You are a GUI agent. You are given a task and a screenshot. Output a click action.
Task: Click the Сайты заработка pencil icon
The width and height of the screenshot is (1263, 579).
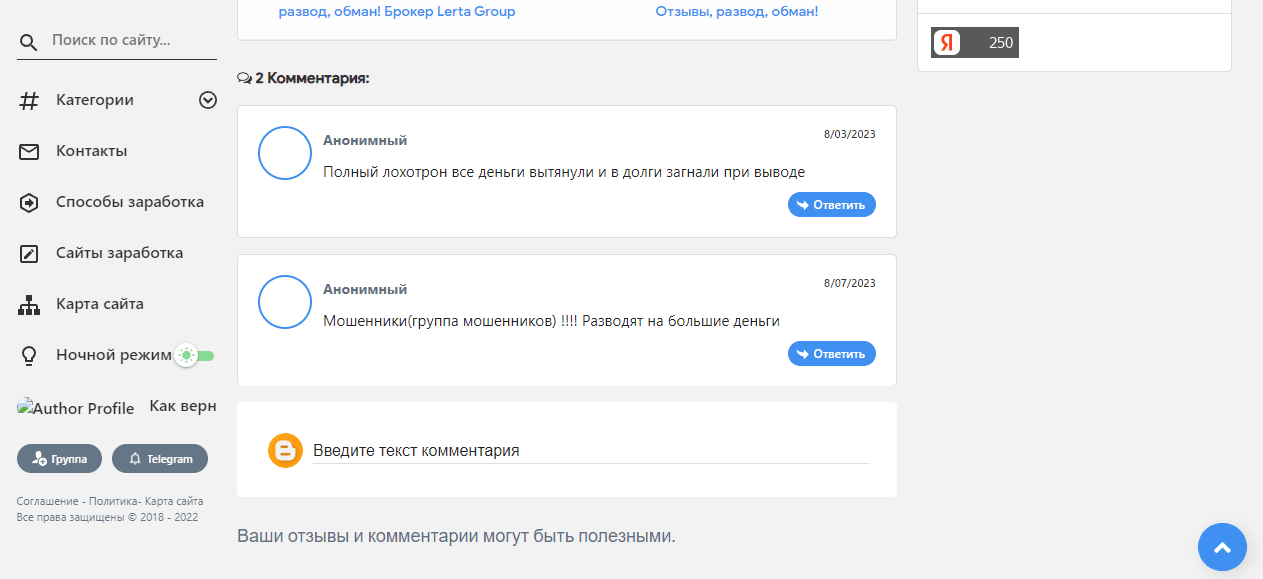coord(27,253)
